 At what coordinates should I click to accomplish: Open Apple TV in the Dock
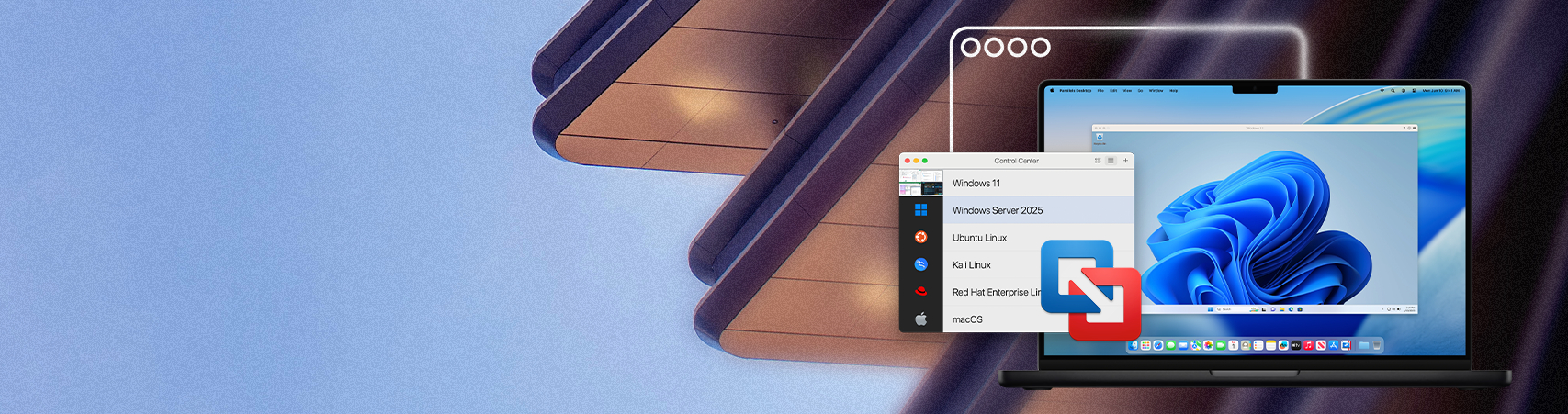click(x=1296, y=345)
